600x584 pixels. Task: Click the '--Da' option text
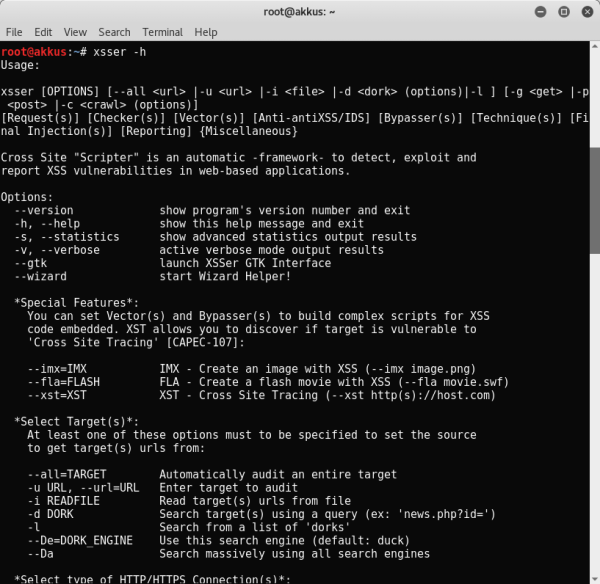tap(41, 554)
